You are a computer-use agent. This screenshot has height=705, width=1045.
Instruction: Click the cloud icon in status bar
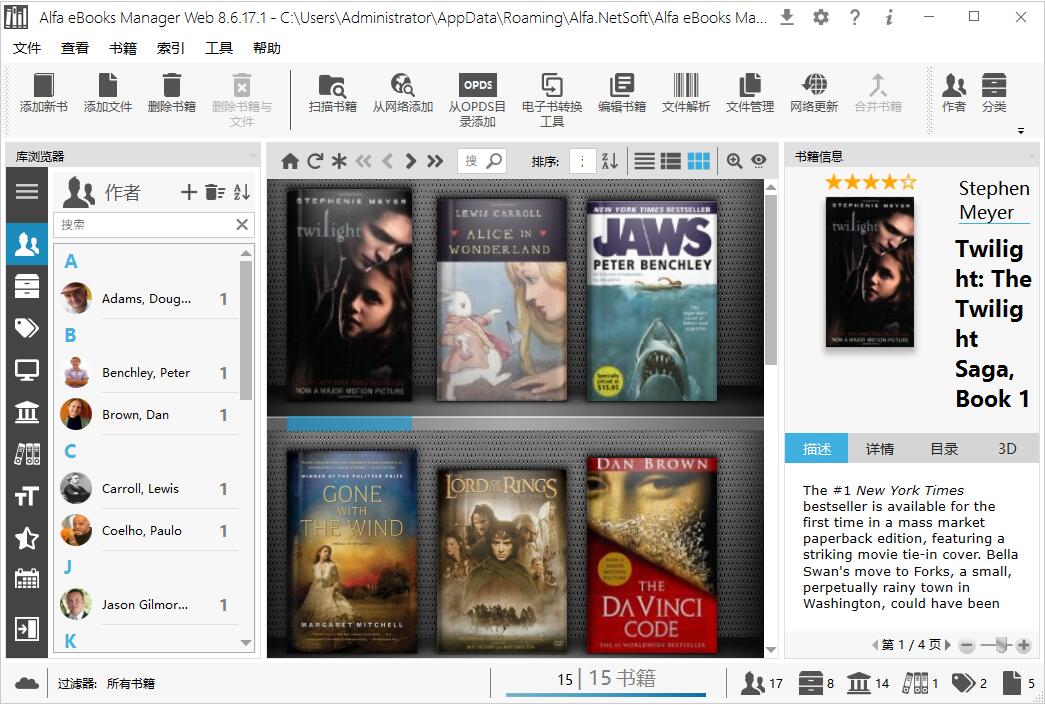(27, 683)
